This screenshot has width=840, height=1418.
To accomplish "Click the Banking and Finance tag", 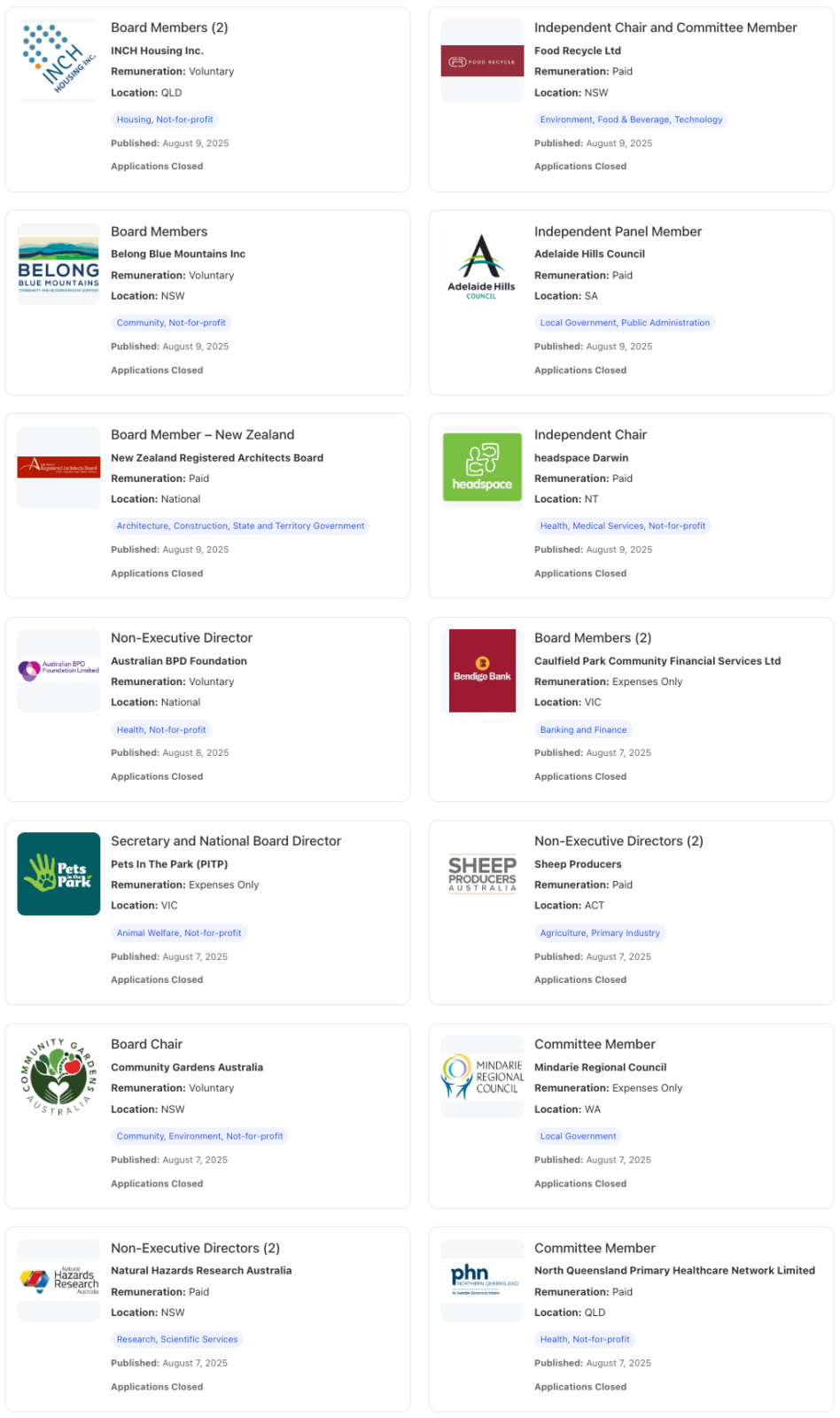I will 583,730.
